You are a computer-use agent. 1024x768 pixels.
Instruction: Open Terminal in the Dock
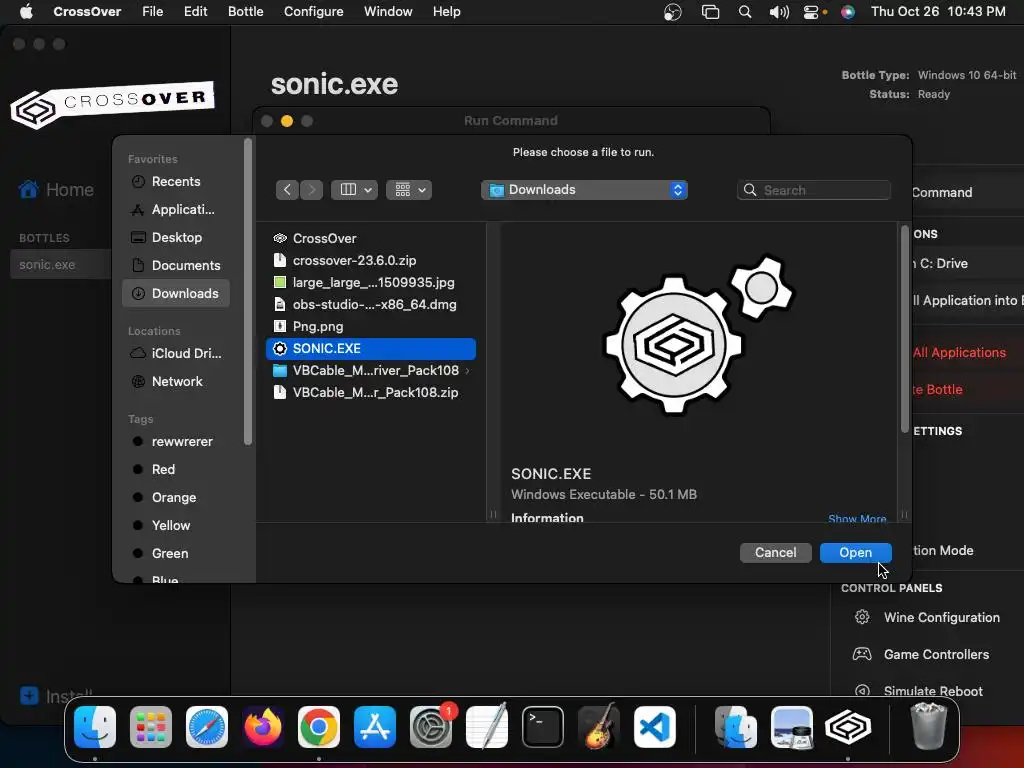(543, 727)
